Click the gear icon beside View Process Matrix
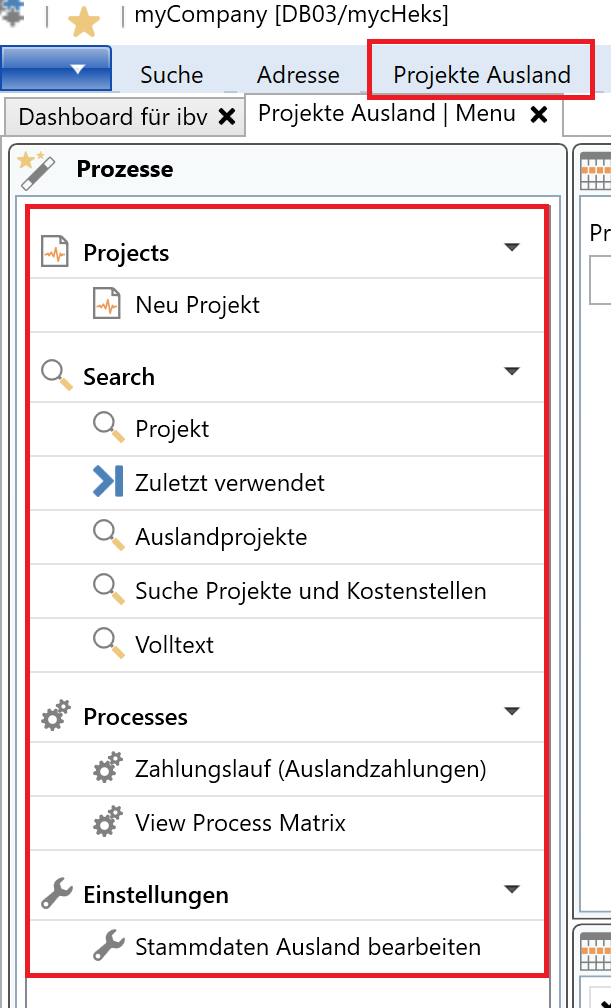Screen dimensions: 611x1008 pos(107,823)
